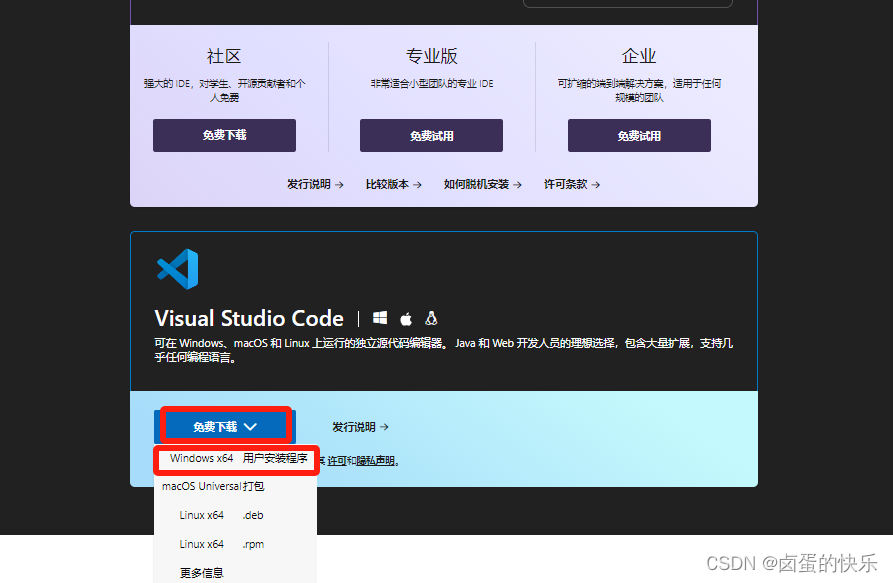The width and height of the screenshot is (893, 583).
Task: Click 免费试用 under the 企业 edition
Action: tap(638, 135)
